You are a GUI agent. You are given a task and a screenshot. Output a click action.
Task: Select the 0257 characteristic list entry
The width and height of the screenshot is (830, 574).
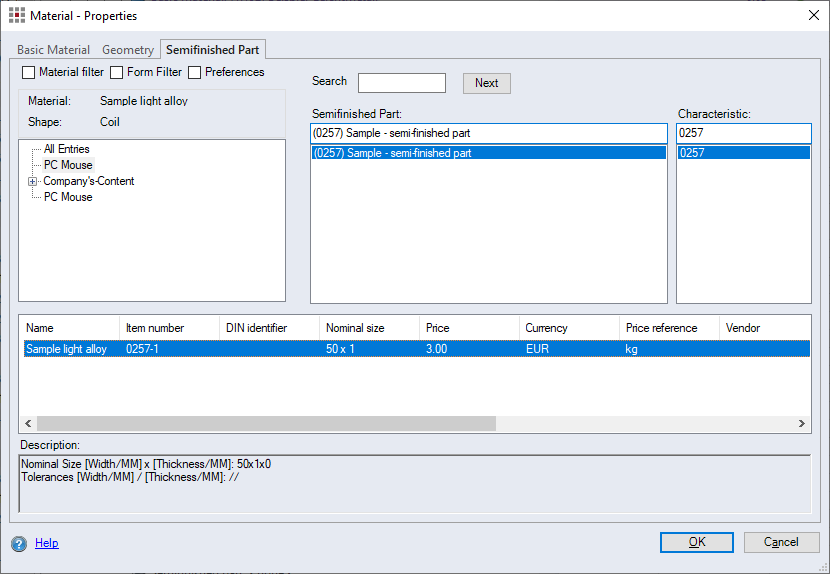click(743, 153)
